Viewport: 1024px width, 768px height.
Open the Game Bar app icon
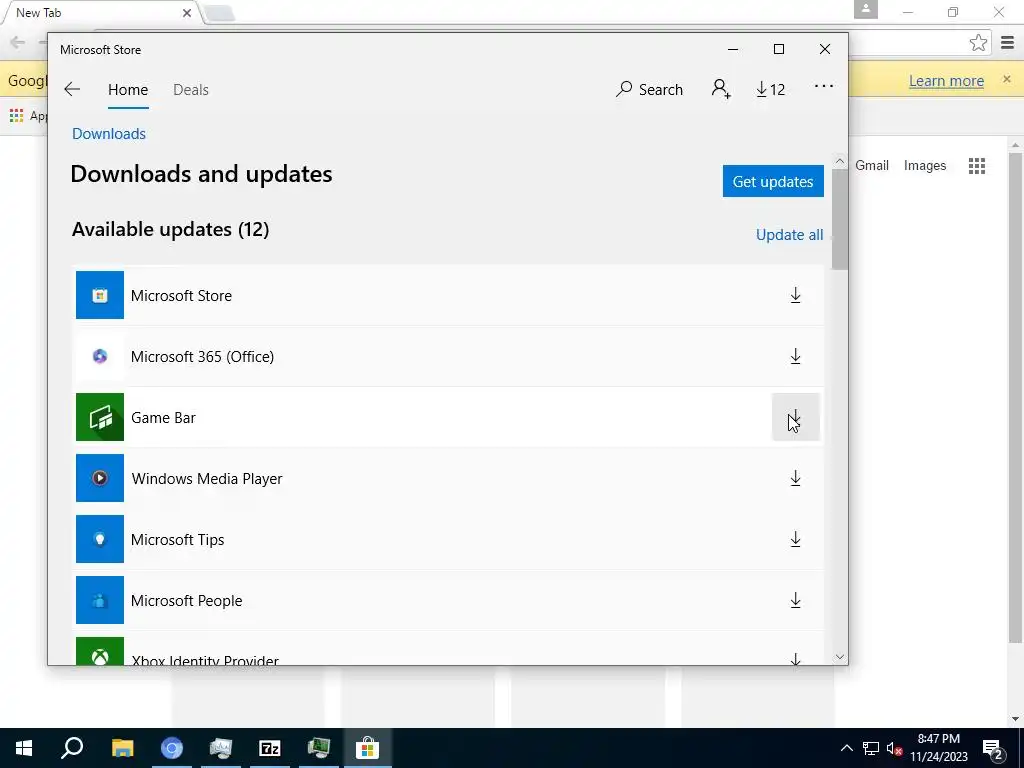click(x=100, y=417)
